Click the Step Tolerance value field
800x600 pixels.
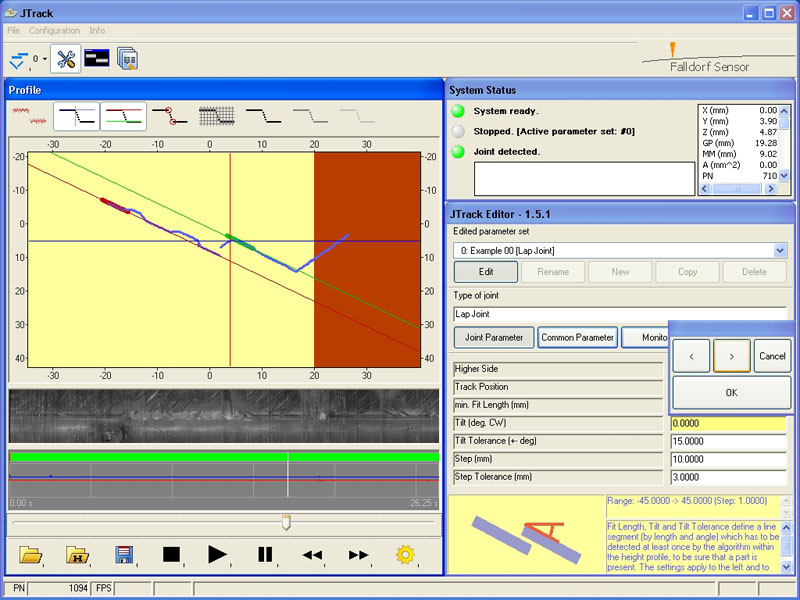point(729,477)
